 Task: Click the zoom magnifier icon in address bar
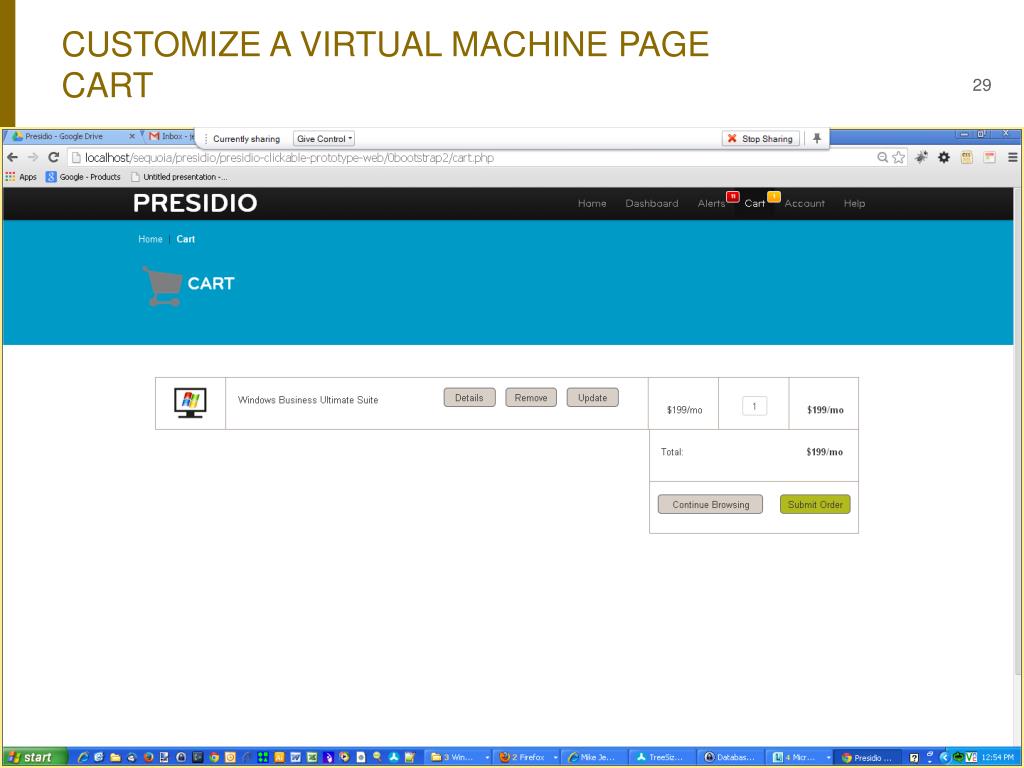882,157
